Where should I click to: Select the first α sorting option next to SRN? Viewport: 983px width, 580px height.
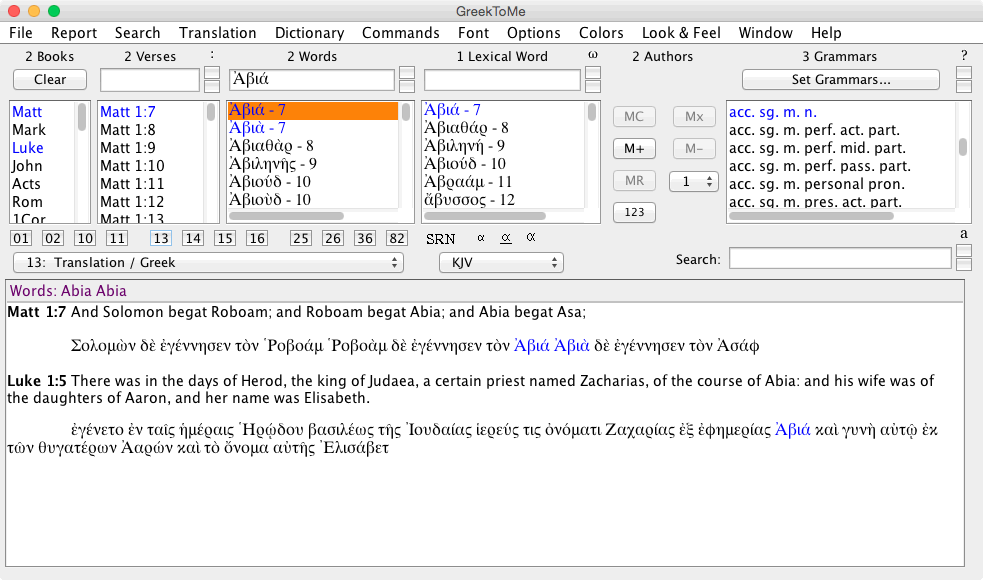tap(482, 239)
